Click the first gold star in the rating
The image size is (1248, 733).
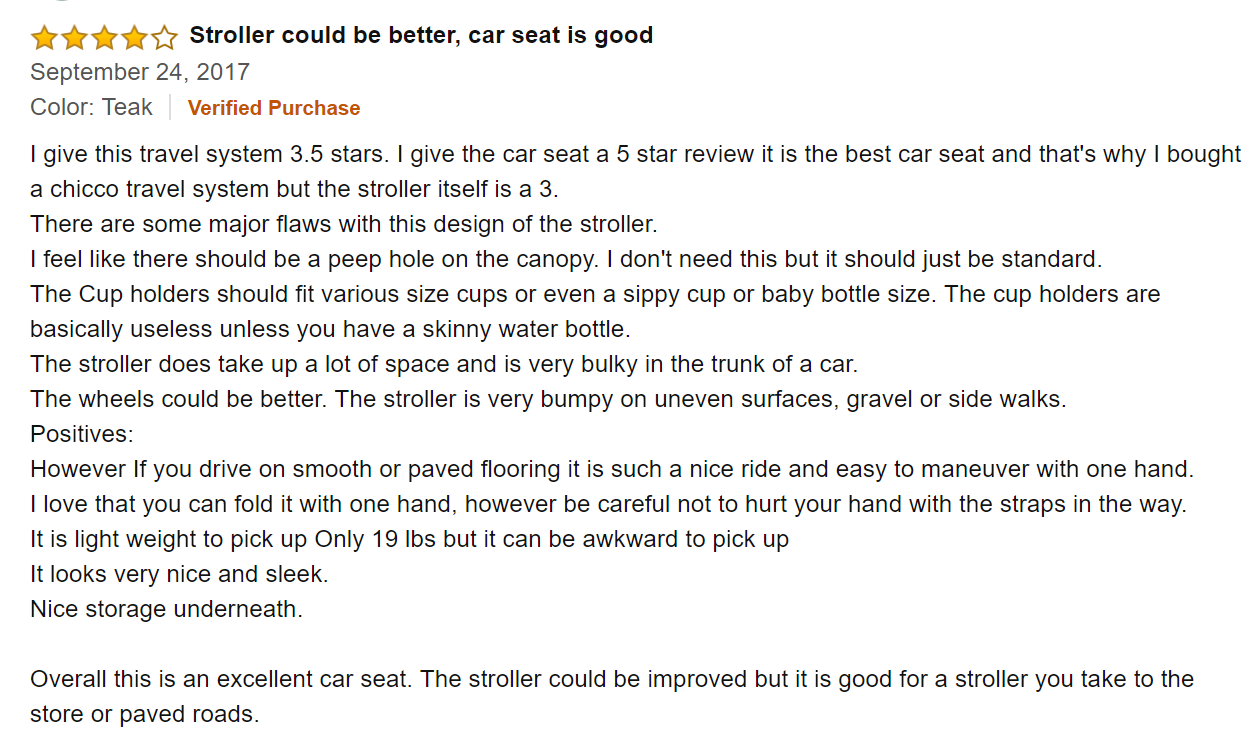(x=44, y=38)
